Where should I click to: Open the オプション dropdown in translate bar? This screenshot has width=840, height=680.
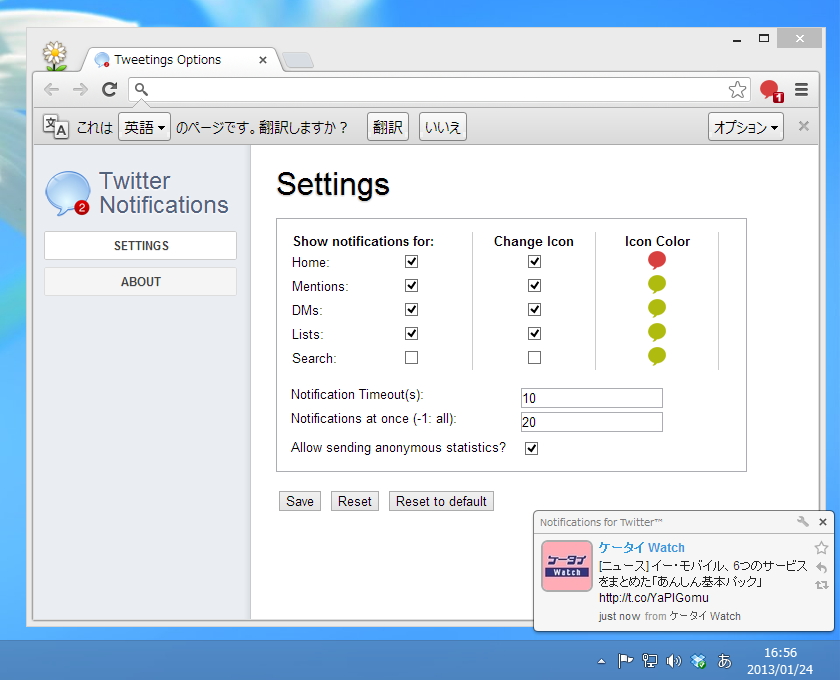pos(745,126)
